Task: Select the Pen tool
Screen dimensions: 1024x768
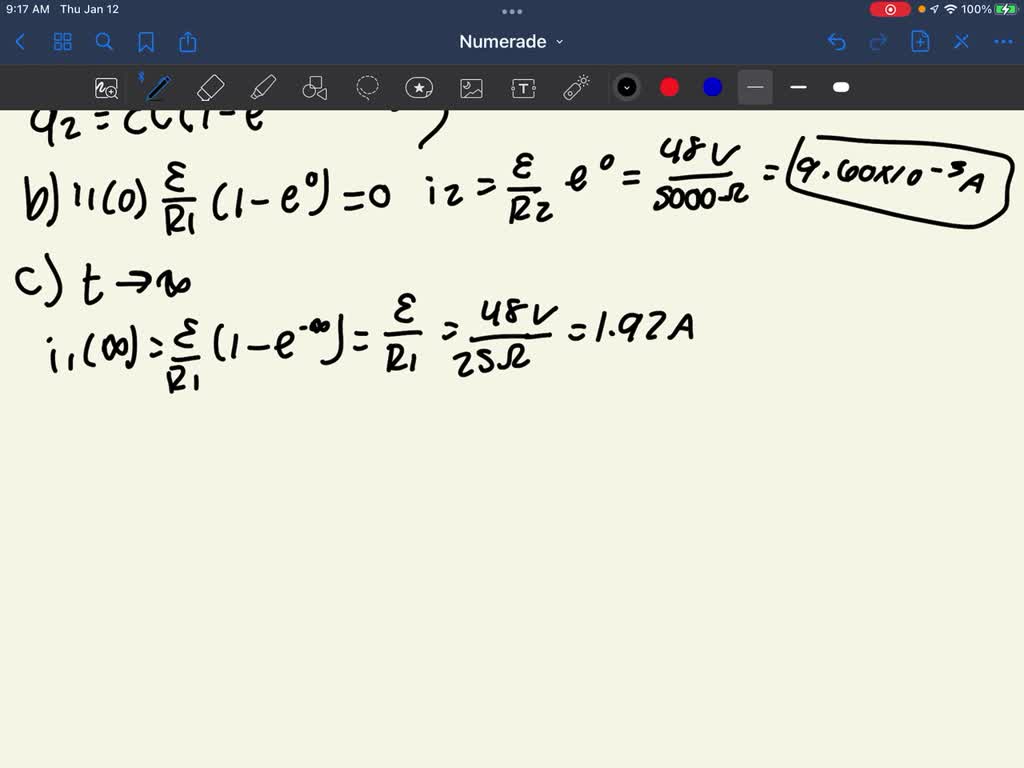Action: click(158, 88)
